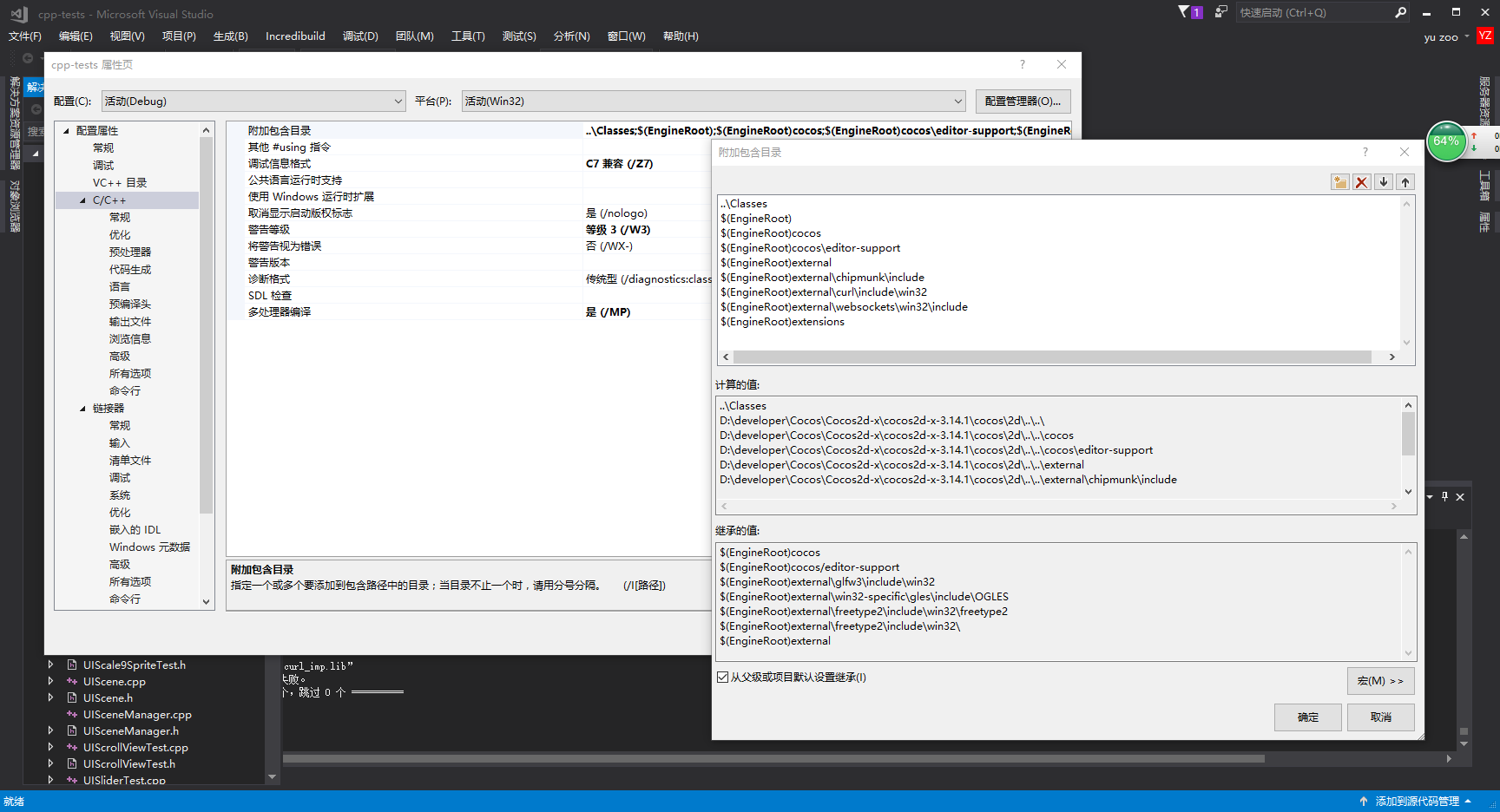Click the UIScale9SpriteTest.h file icon
This screenshot has width=1500, height=812.
73,665
